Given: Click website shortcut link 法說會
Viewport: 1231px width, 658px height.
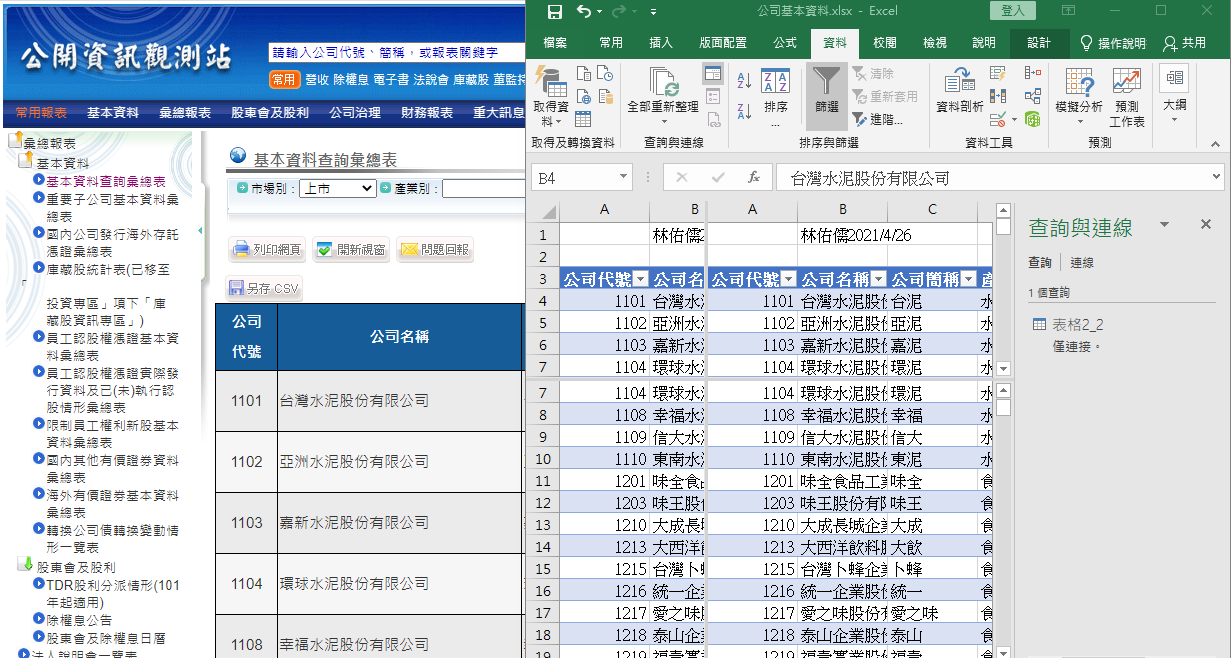Looking at the screenshot, I should point(431,79).
